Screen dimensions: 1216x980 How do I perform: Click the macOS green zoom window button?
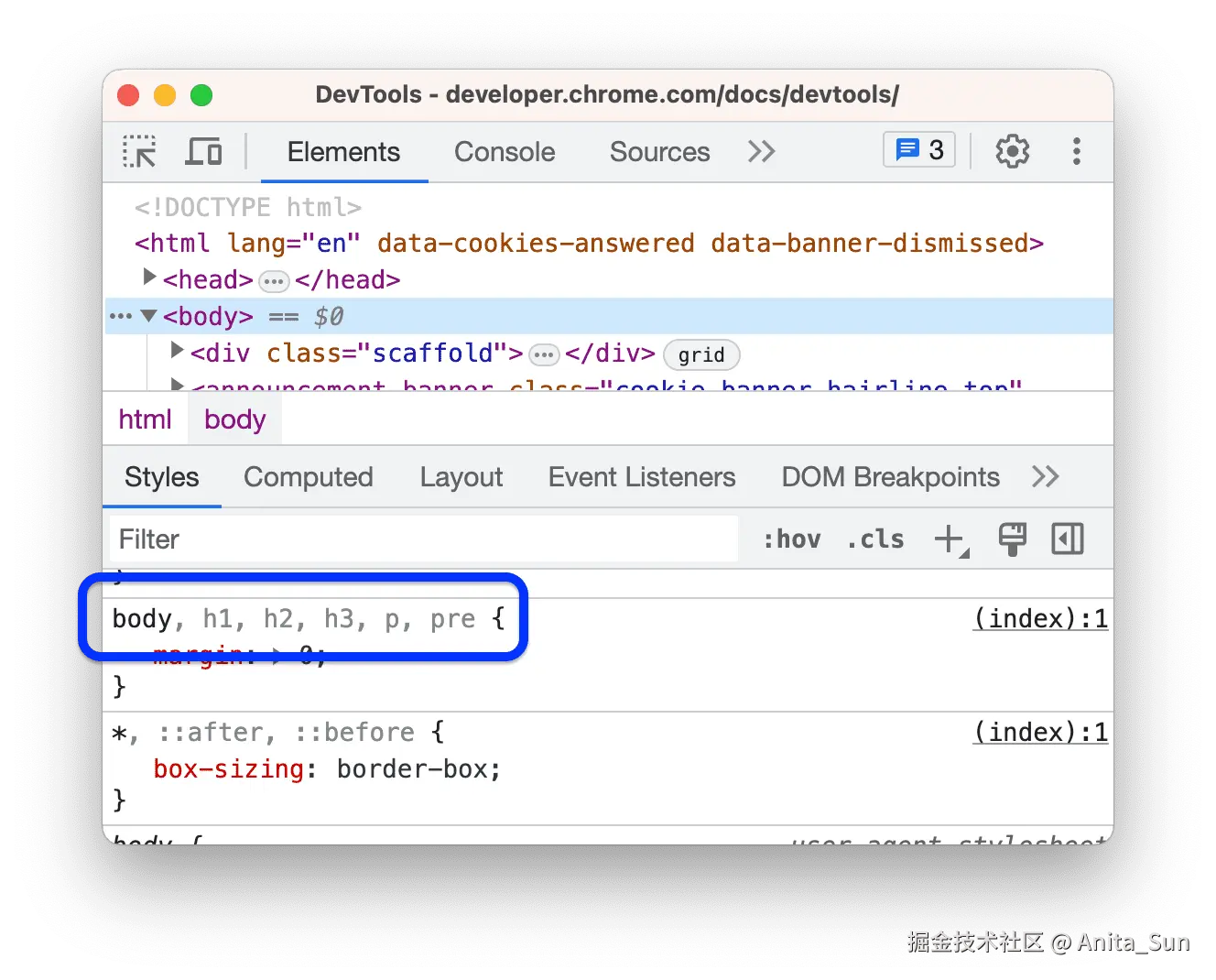[201, 95]
